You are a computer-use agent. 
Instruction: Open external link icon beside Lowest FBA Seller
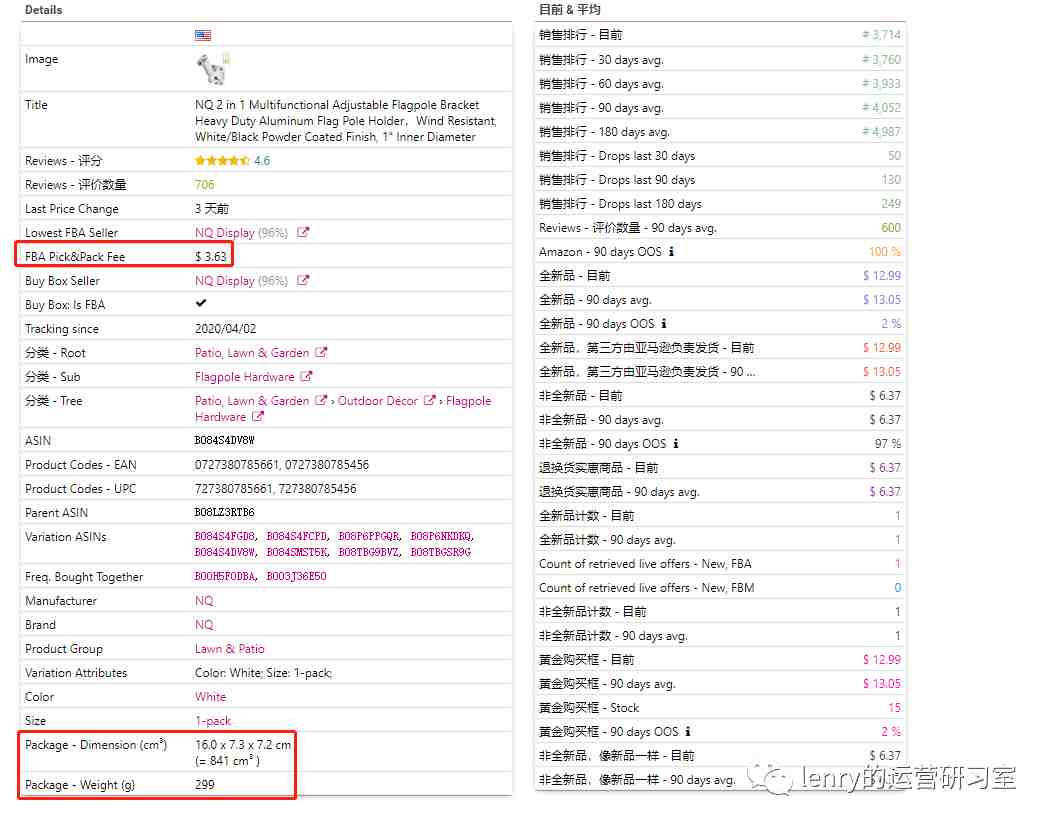(303, 233)
